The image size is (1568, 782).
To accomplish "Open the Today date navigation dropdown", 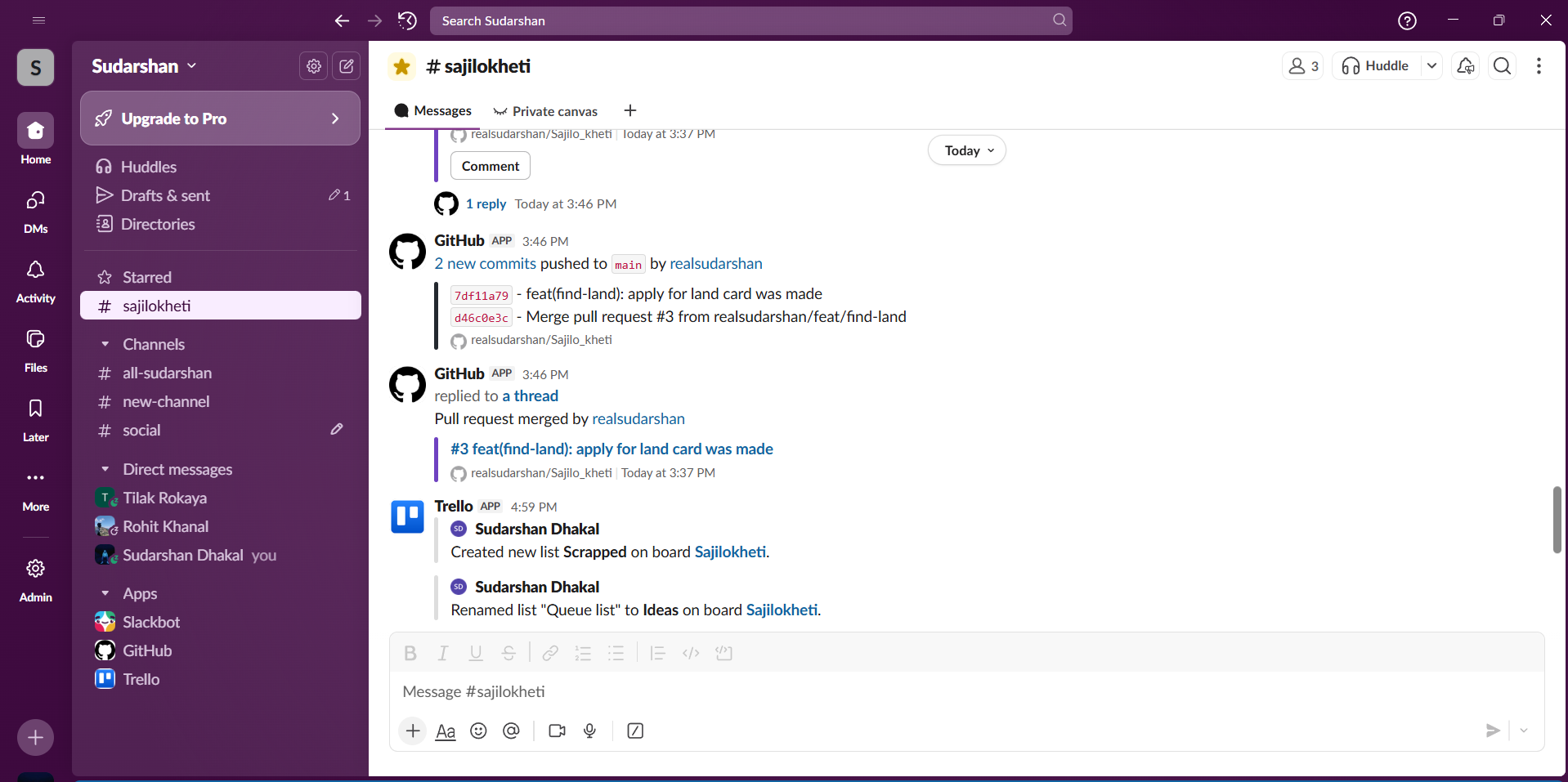I will click(x=966, y=150).
